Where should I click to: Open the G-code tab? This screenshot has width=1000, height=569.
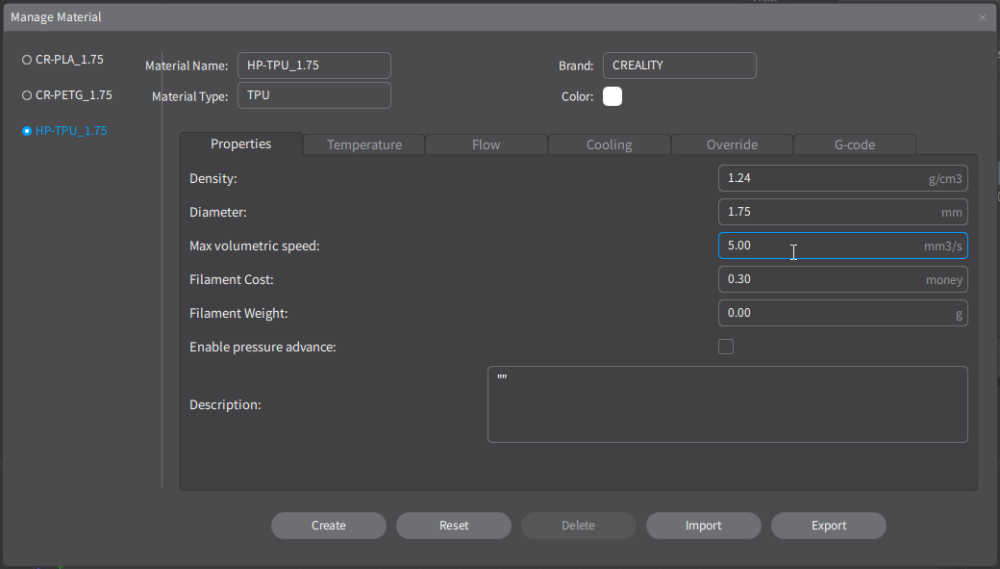click(x=855, y=145)
